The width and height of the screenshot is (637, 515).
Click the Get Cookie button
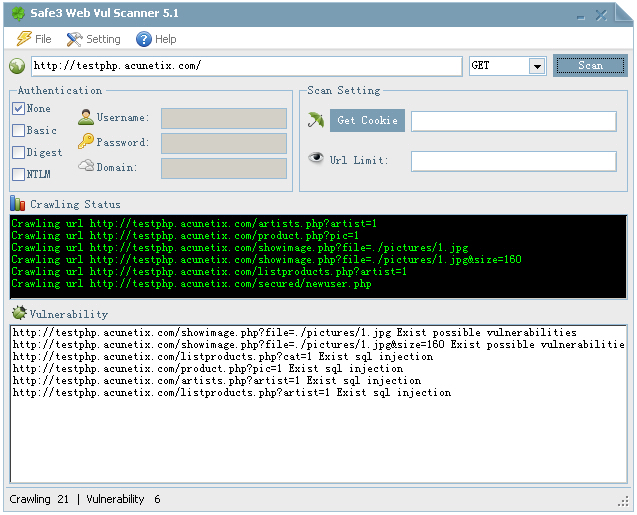coord(367,120)
